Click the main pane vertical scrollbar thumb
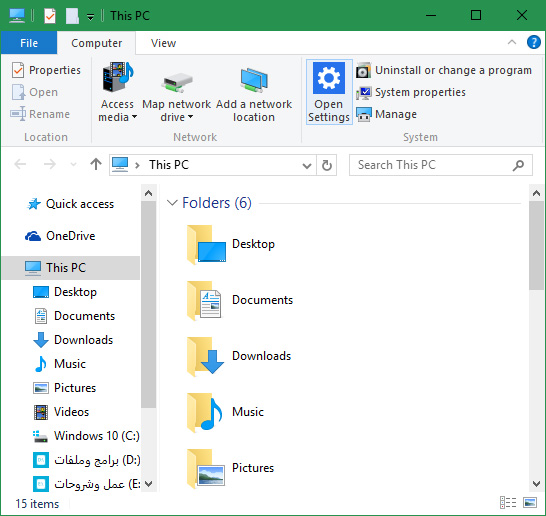The image size is (546, 516). pyautogui.click(x=536, y=245)
